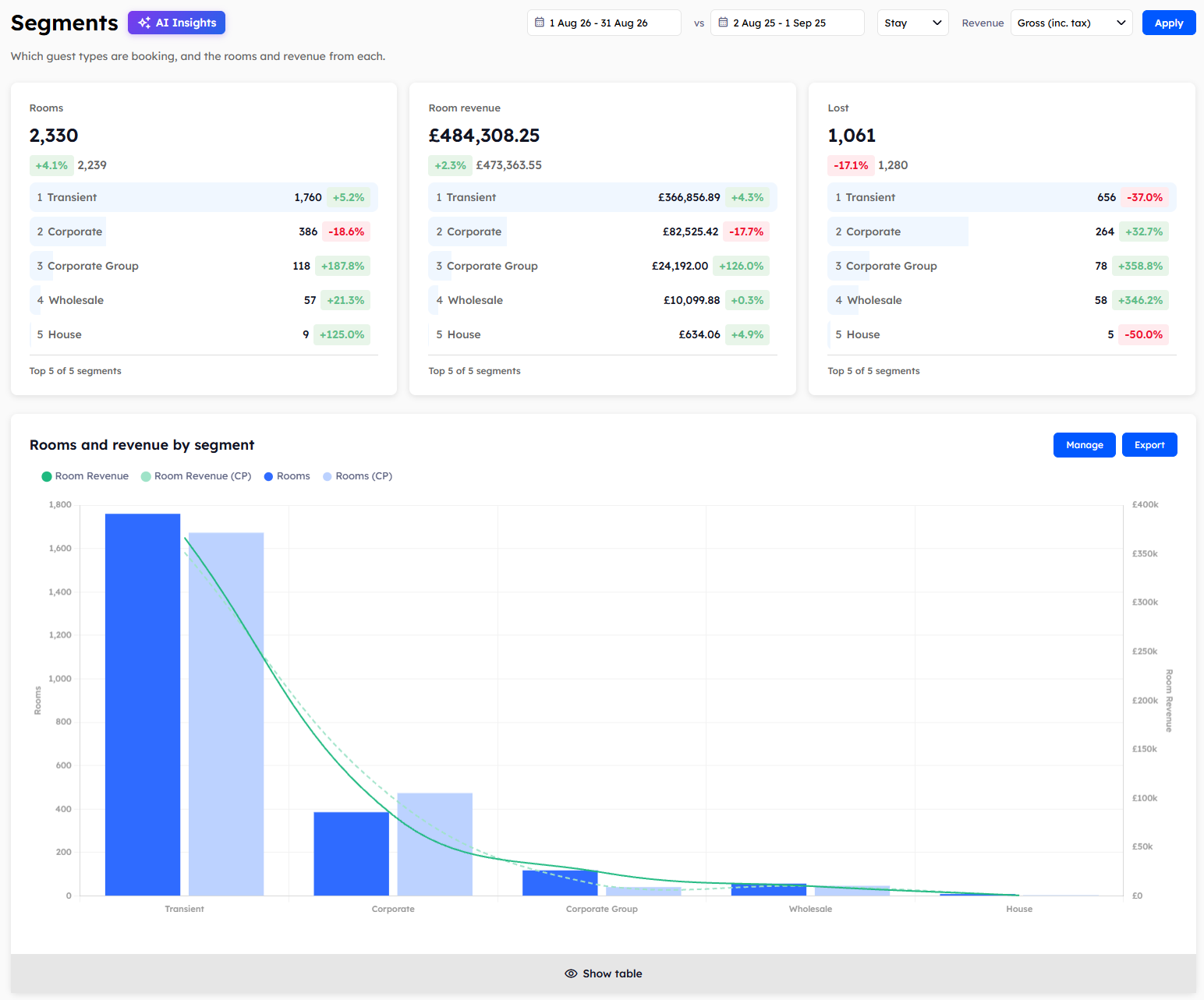Select Transient row in Lost card

[x=1002, y=197]
